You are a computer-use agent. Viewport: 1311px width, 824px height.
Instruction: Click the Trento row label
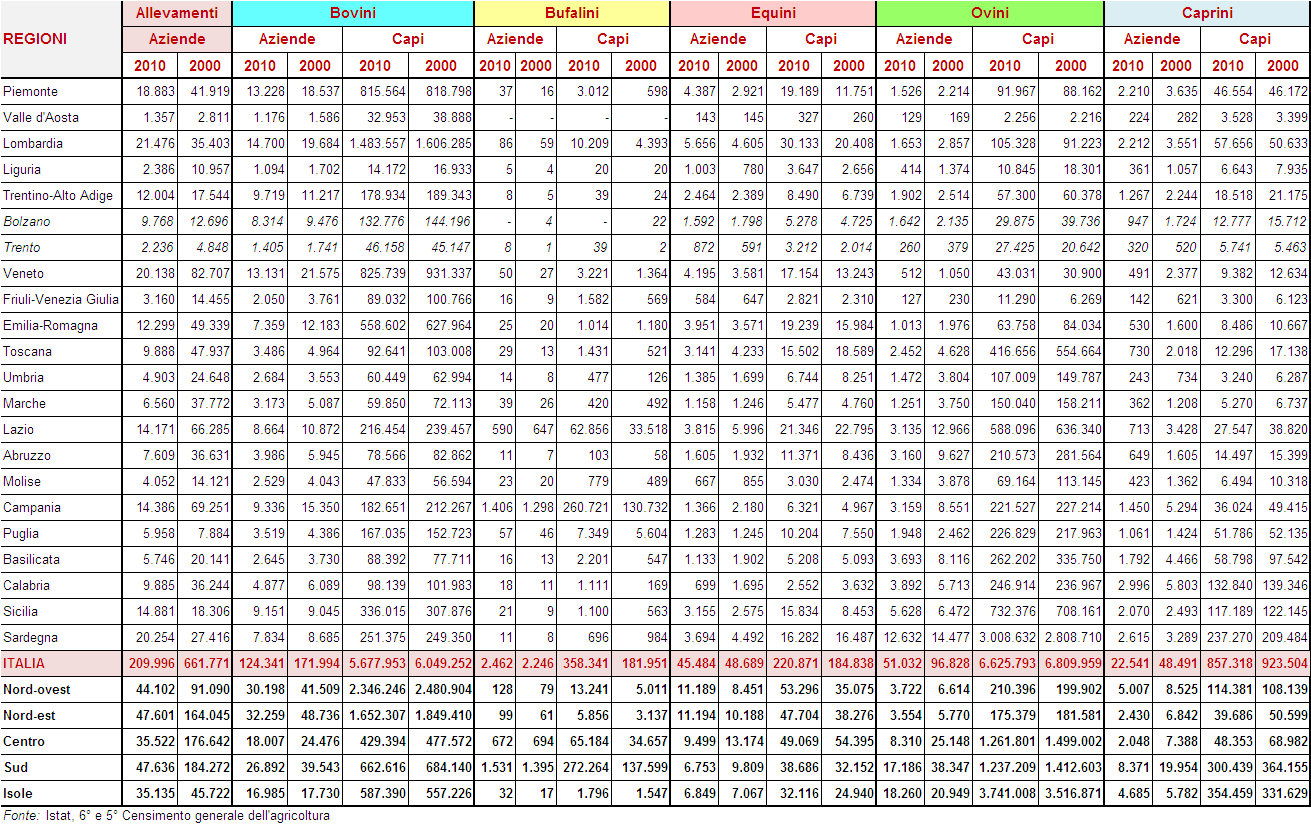click(22, 248)
